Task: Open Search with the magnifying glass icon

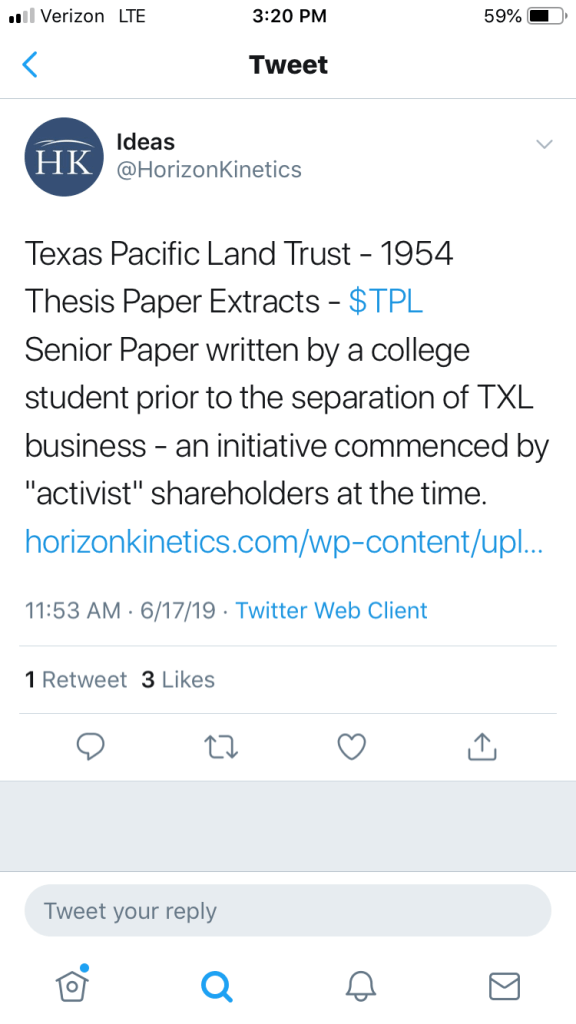Action: [216, 986]
